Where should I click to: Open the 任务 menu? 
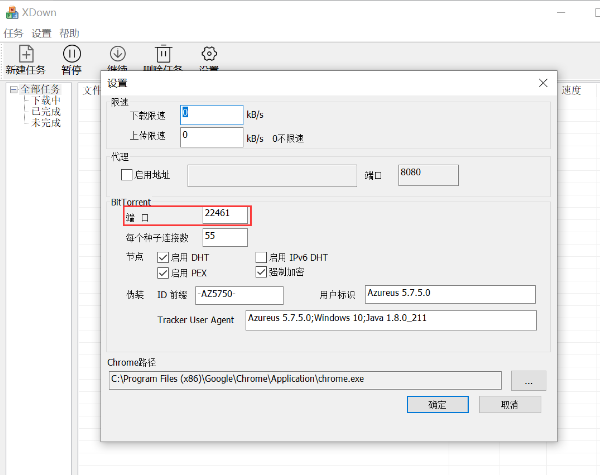click(x=13, y=33)
